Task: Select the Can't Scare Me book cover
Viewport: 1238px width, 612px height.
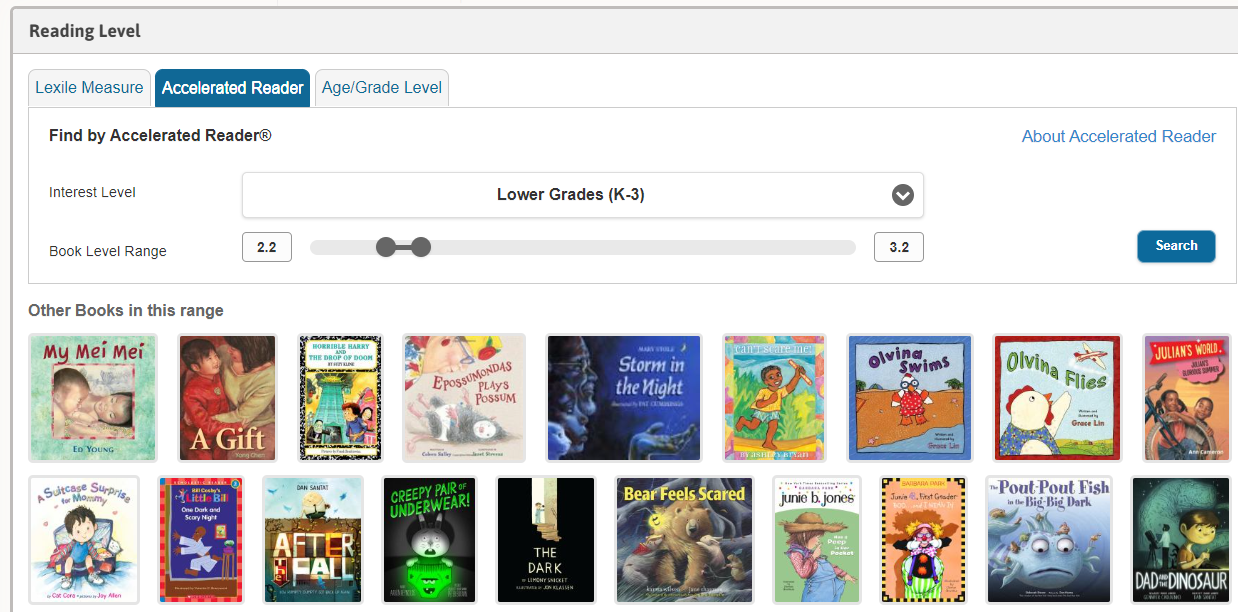Action: coord(775,398)
